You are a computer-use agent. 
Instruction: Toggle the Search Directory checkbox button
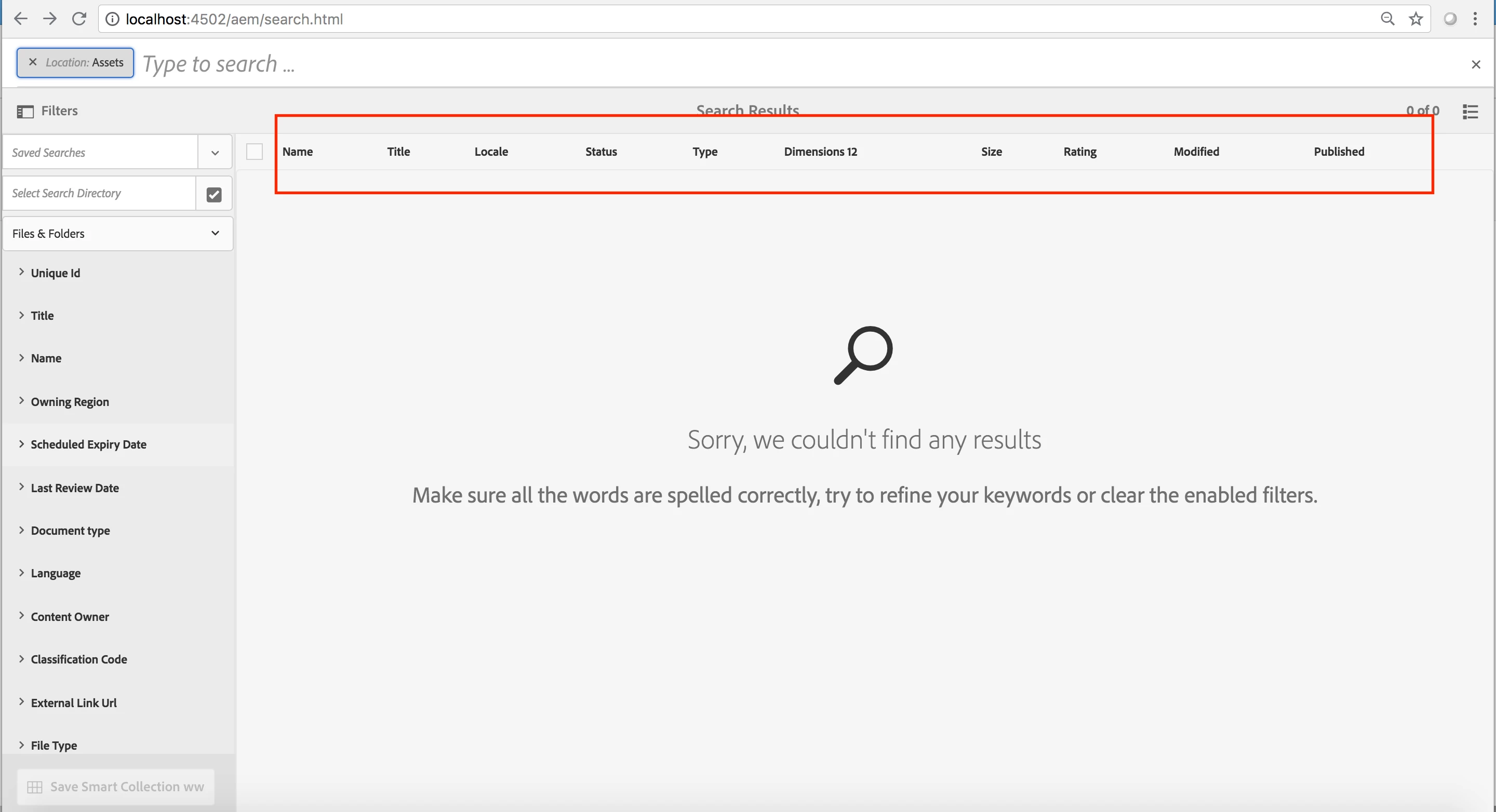coord(213,194)
